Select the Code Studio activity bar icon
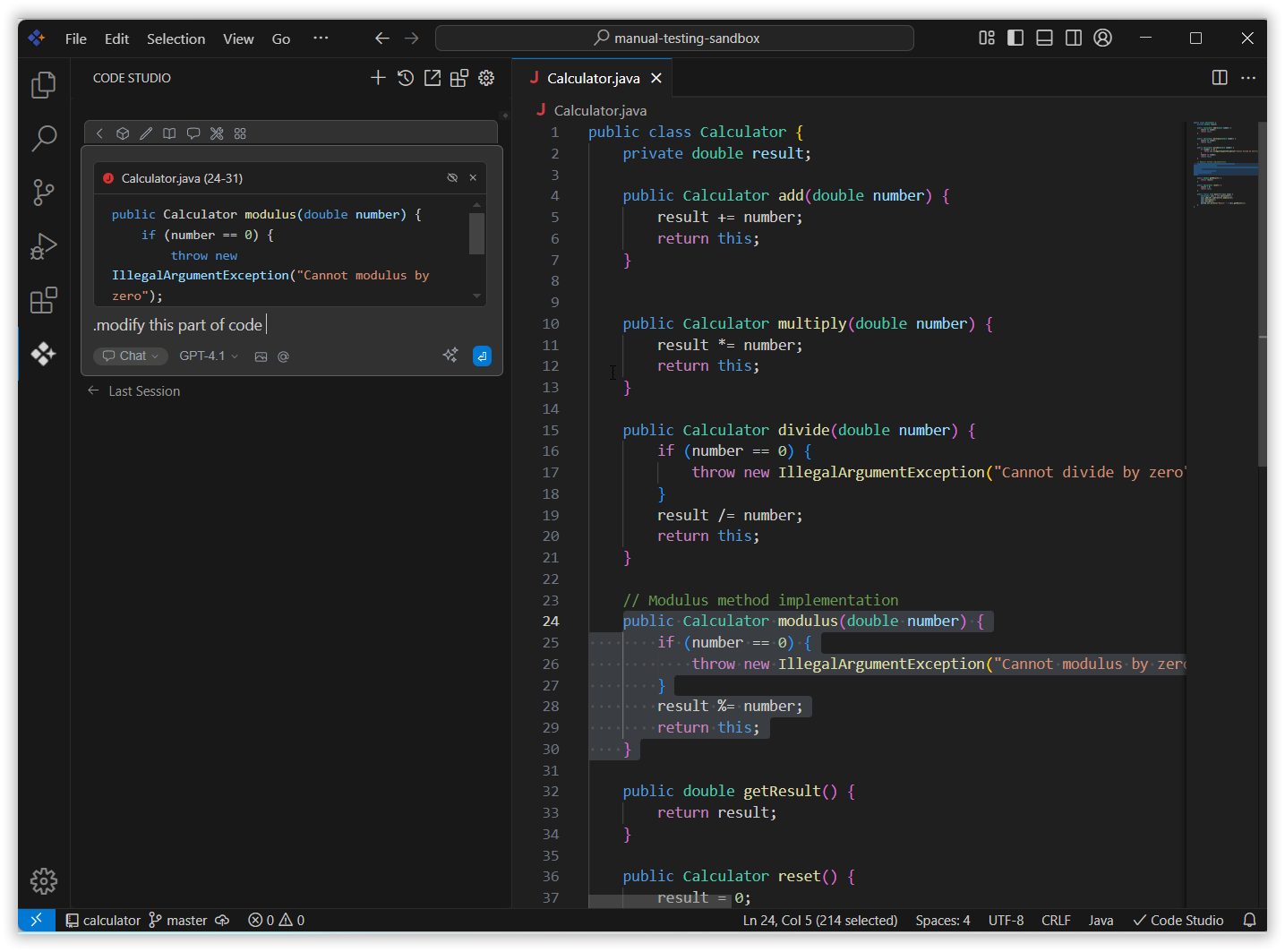This screenshot has height=952, width=1285. (43, 354)
